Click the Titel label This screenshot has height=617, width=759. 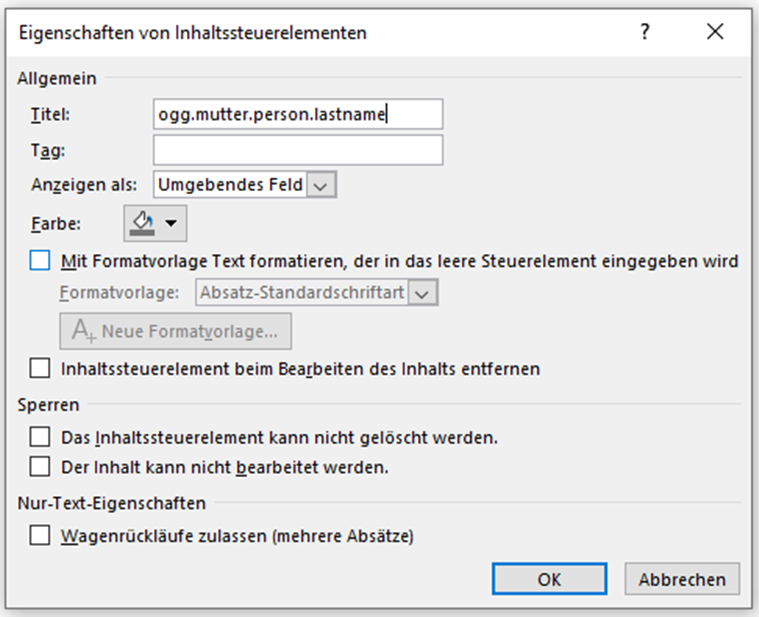point(50,114)
